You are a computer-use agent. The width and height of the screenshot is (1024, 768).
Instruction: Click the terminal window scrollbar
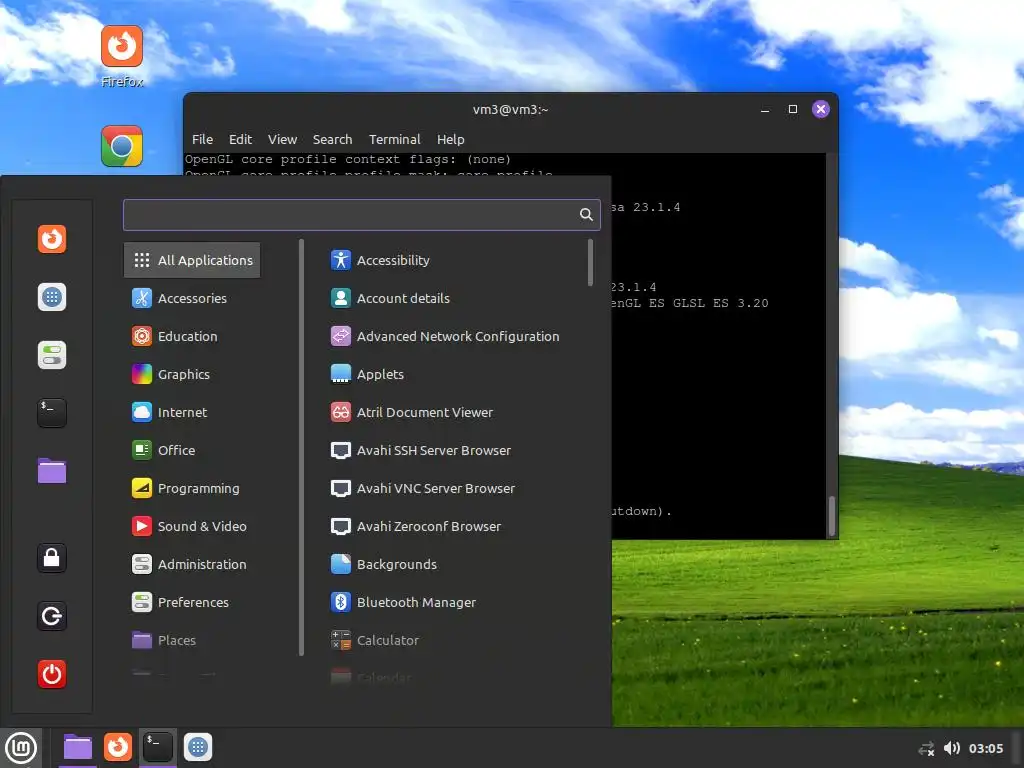point(832,516)
